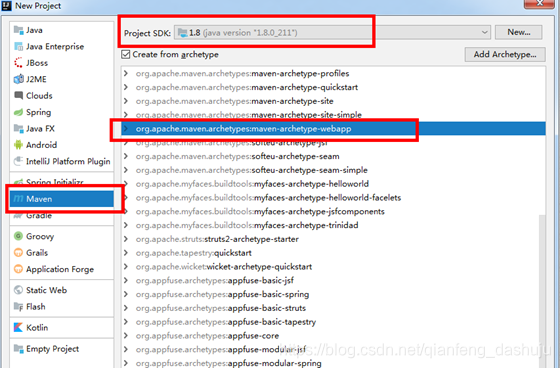Select the Maven icon
Screen dimensions: 560x368
pos(18,199)
